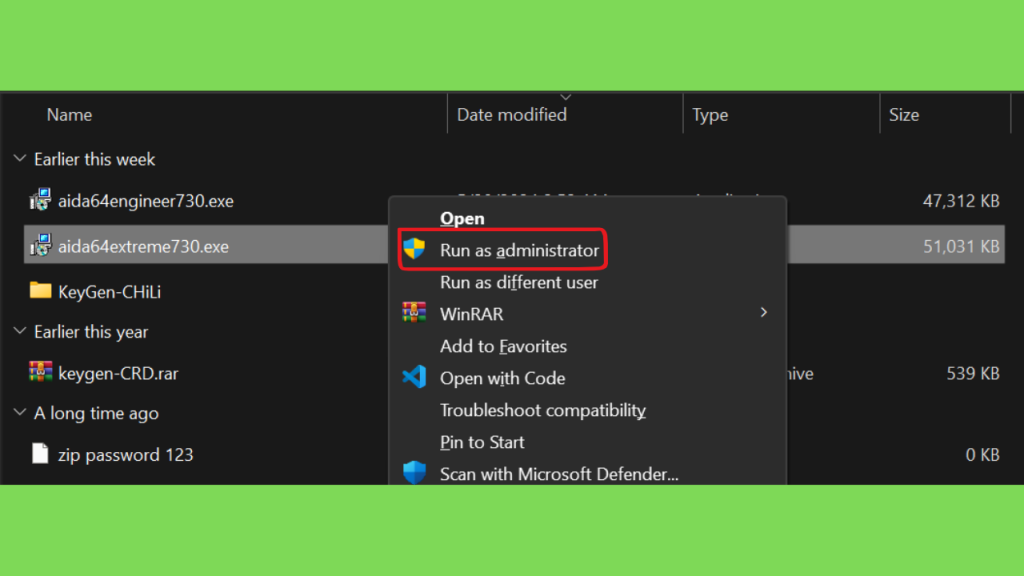This screenshot has width=1024, height=576.
Task: Click the Earlier this week group label
Action: coord(95,159)
